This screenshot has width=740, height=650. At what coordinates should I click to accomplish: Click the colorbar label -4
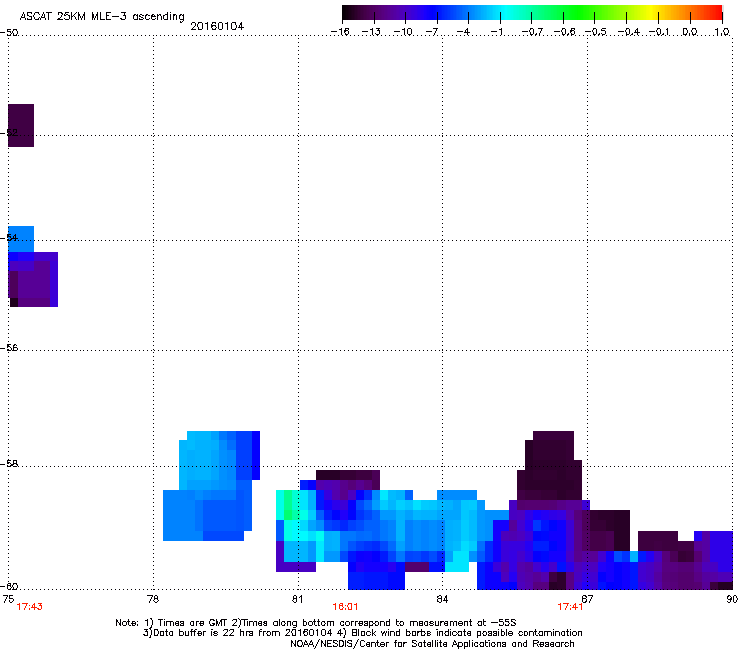tap(463, 32)
